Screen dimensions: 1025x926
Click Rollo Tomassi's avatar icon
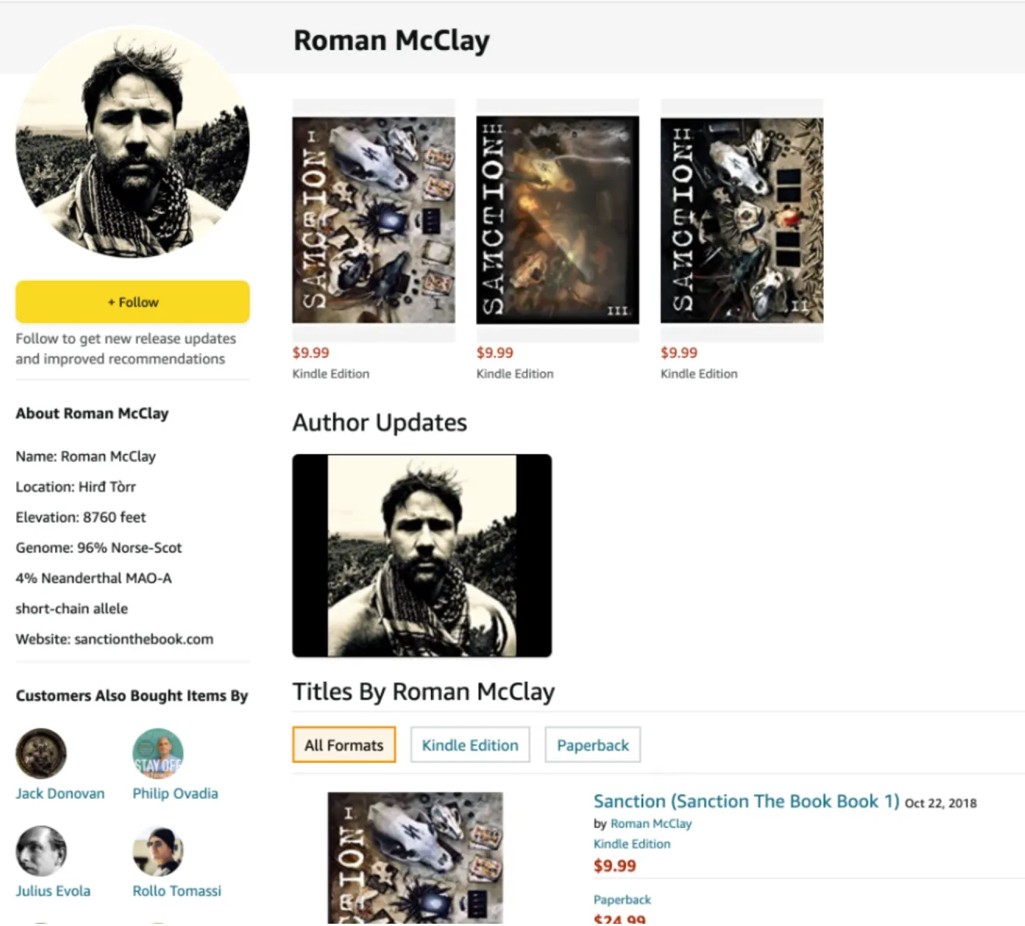158,851
